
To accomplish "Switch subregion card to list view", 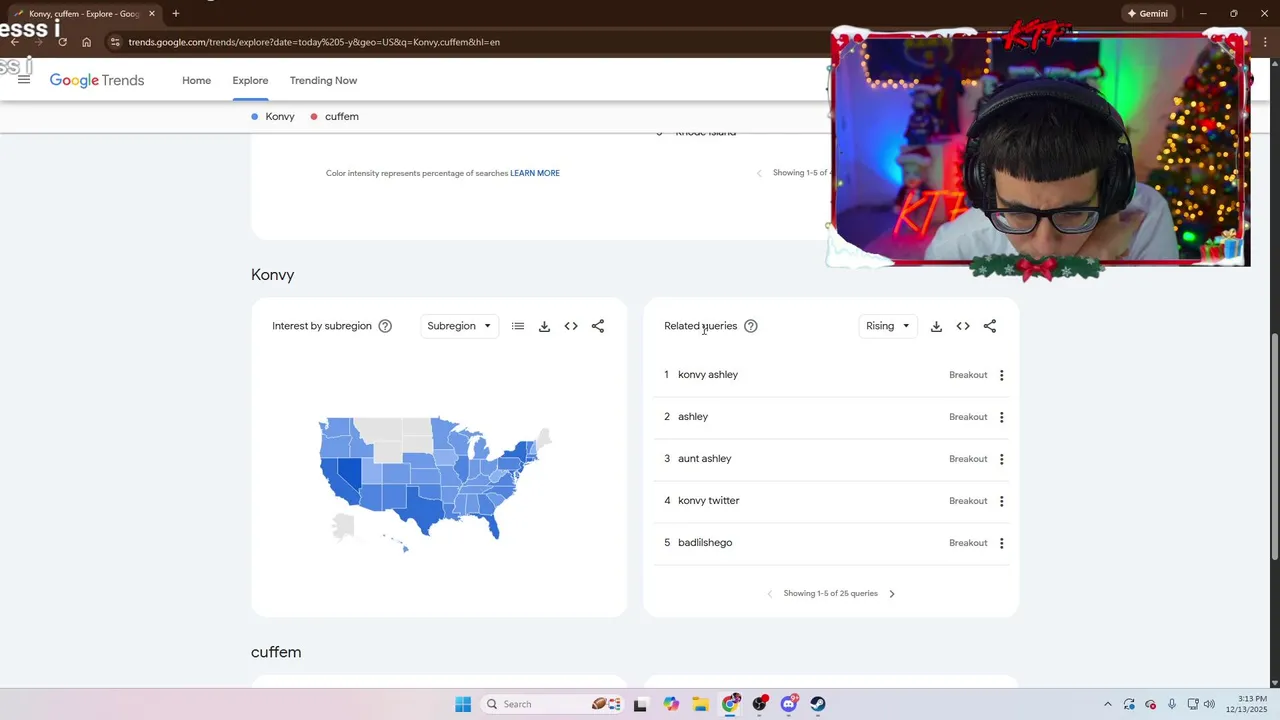I will pyautogui.click(x=518, y=326).
